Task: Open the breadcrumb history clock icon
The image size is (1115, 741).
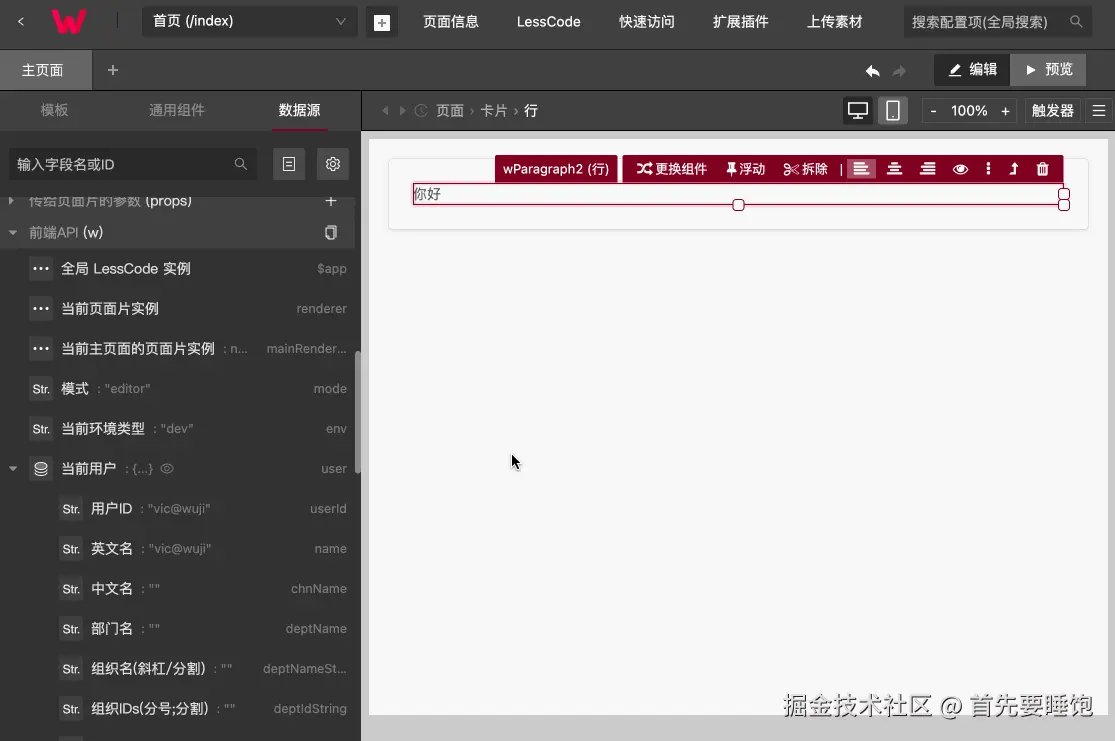Action: 421,110
